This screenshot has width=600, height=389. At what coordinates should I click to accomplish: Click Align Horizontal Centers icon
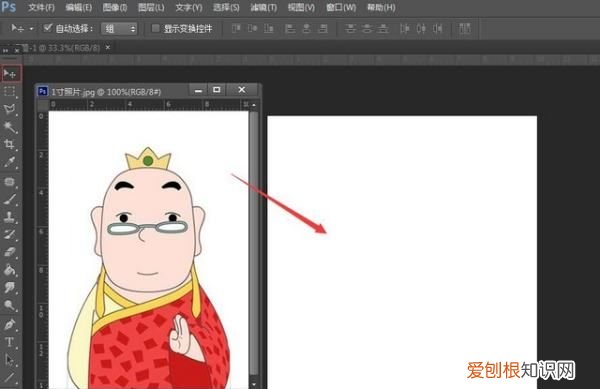[307, 28]
